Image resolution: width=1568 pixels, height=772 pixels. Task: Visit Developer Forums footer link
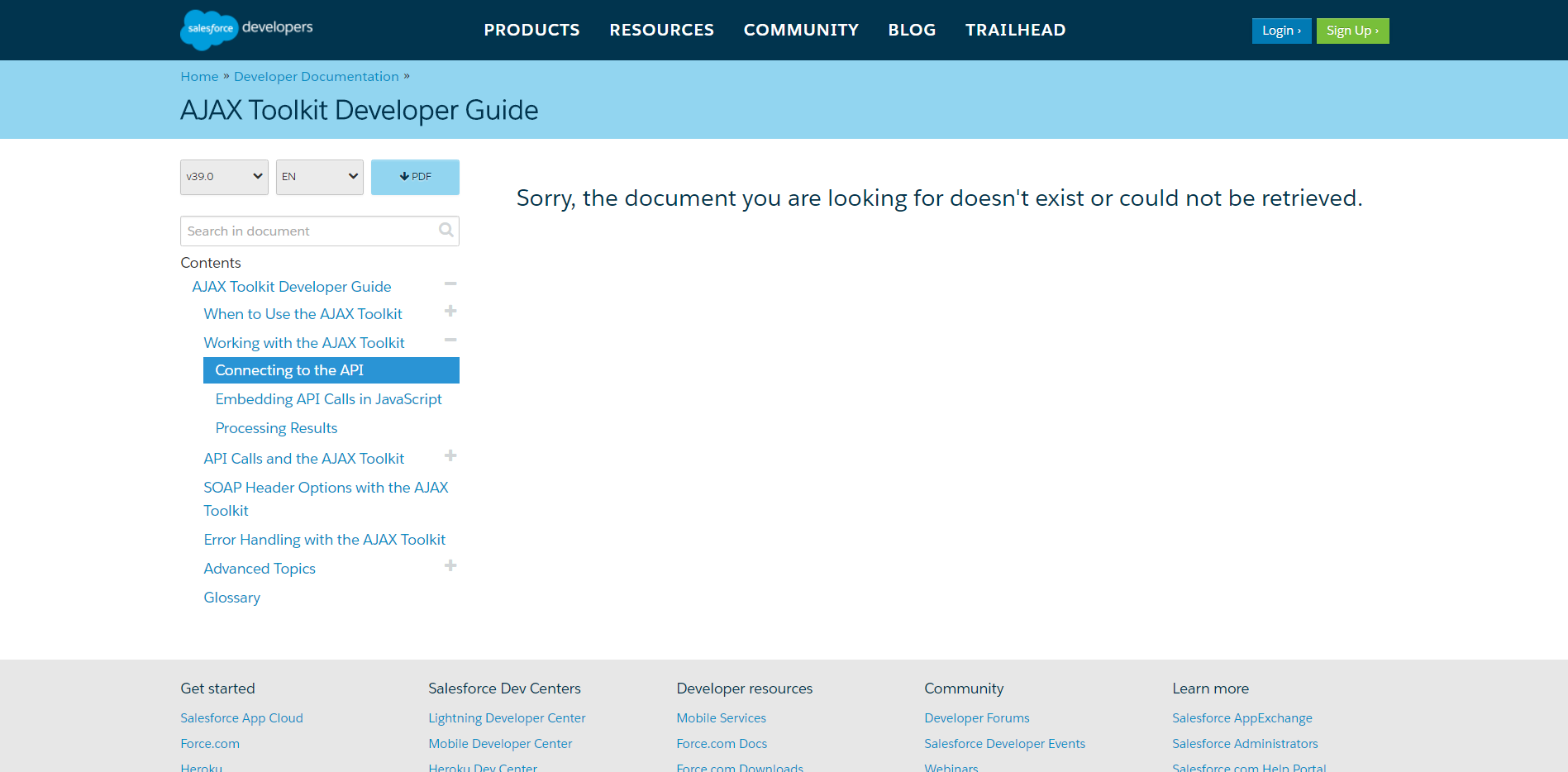[x=977, y=718]
